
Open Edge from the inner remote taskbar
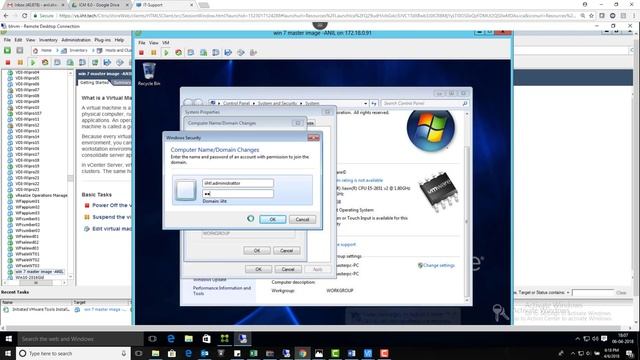(x=171, y=339)
